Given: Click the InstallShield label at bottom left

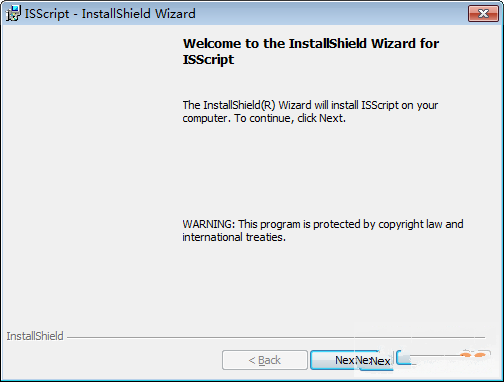Looking at the screenshot, I should (x=35, y=336).
